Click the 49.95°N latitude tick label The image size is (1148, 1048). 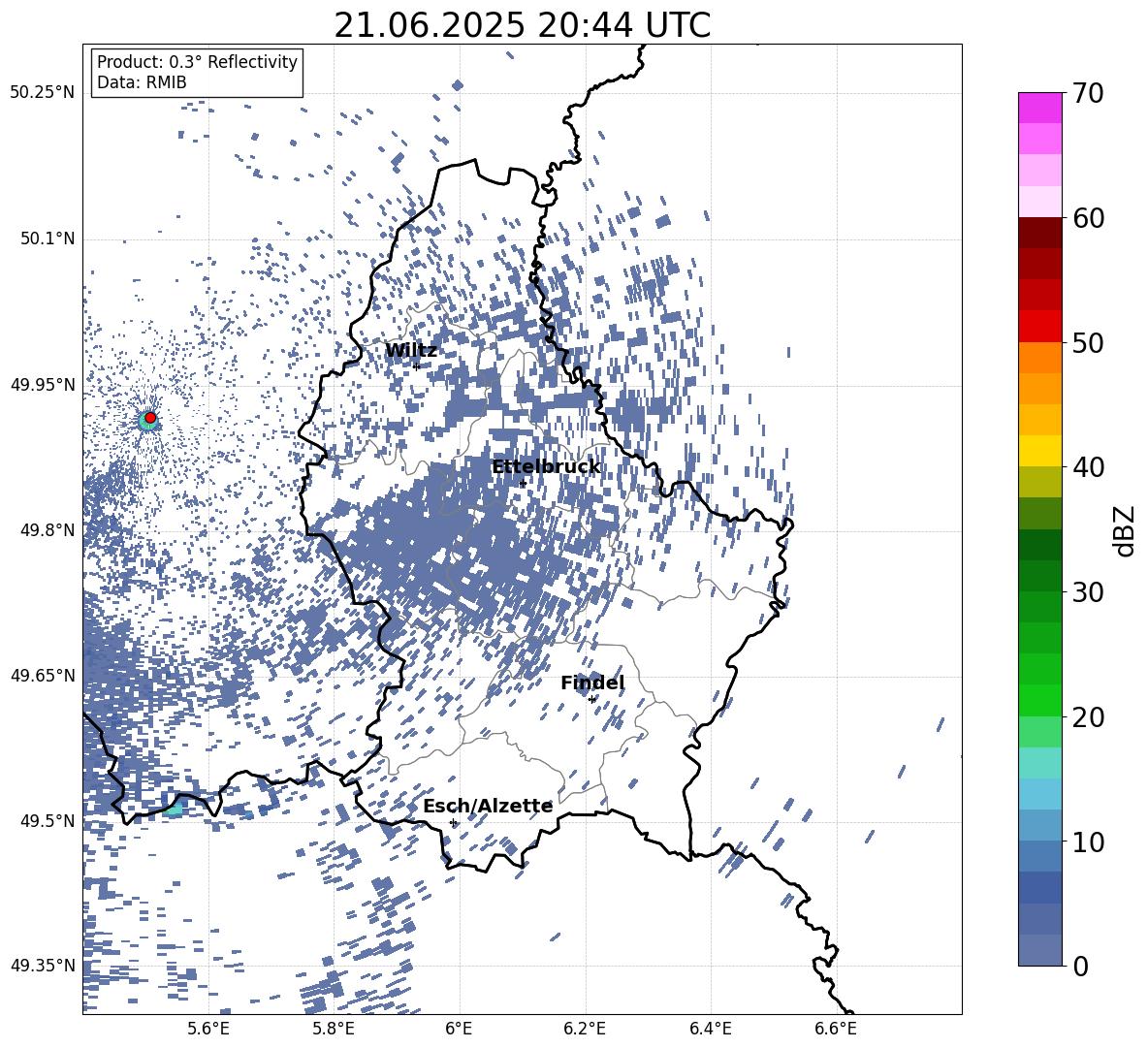pyautogui.click(x=43, y=385)
